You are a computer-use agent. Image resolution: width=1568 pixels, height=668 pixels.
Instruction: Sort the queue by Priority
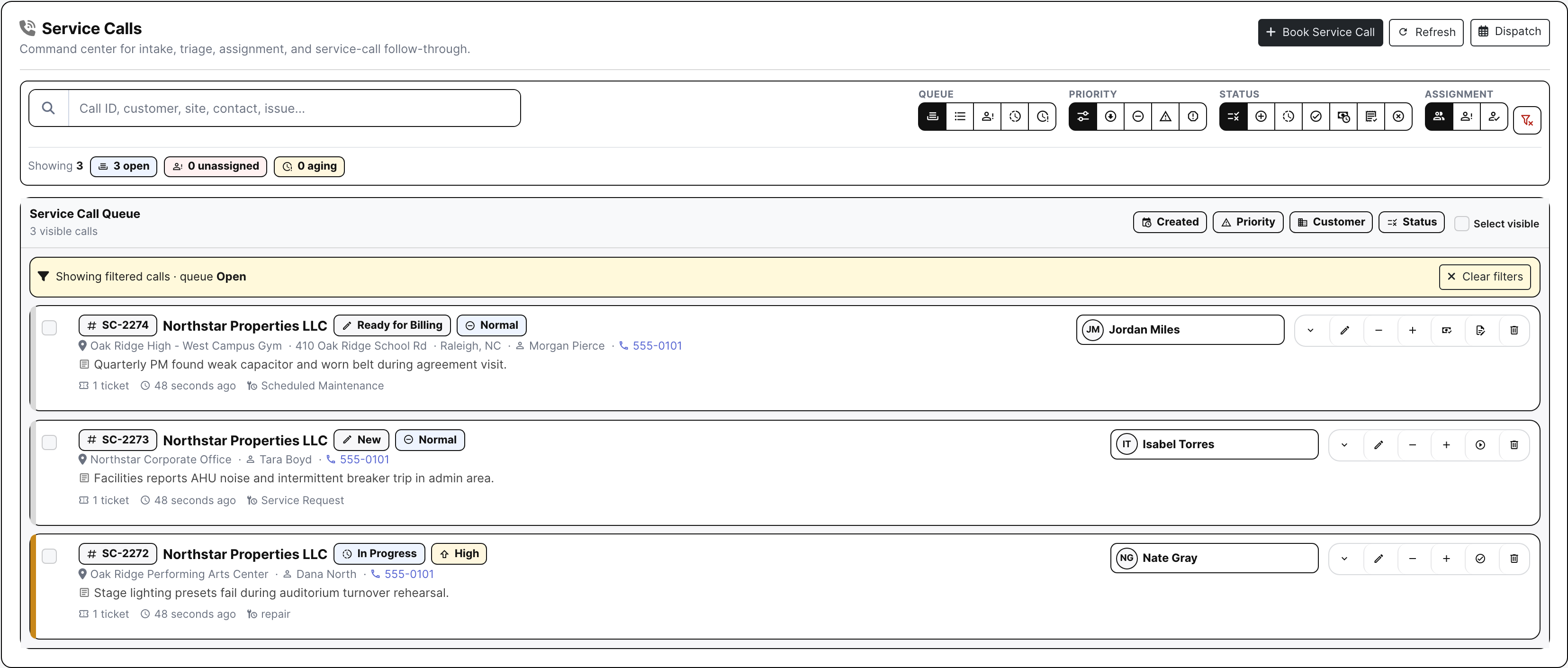pos(1248,222)
